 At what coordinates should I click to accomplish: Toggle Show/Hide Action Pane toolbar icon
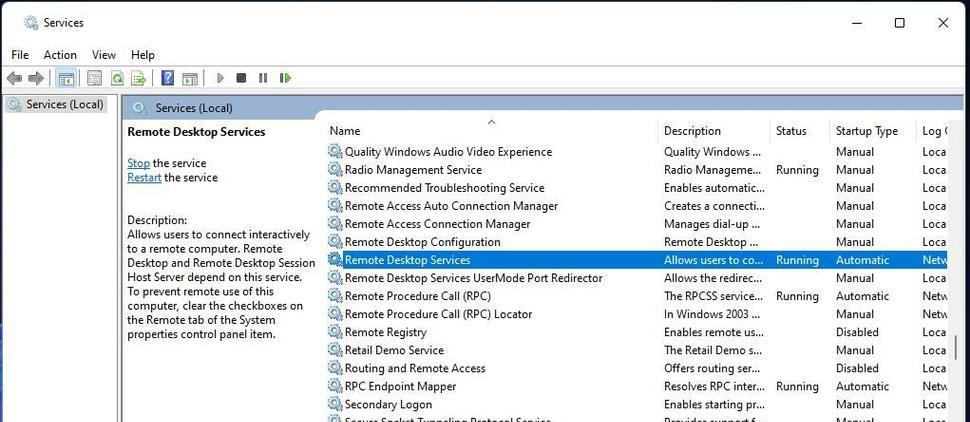[190, 78]
